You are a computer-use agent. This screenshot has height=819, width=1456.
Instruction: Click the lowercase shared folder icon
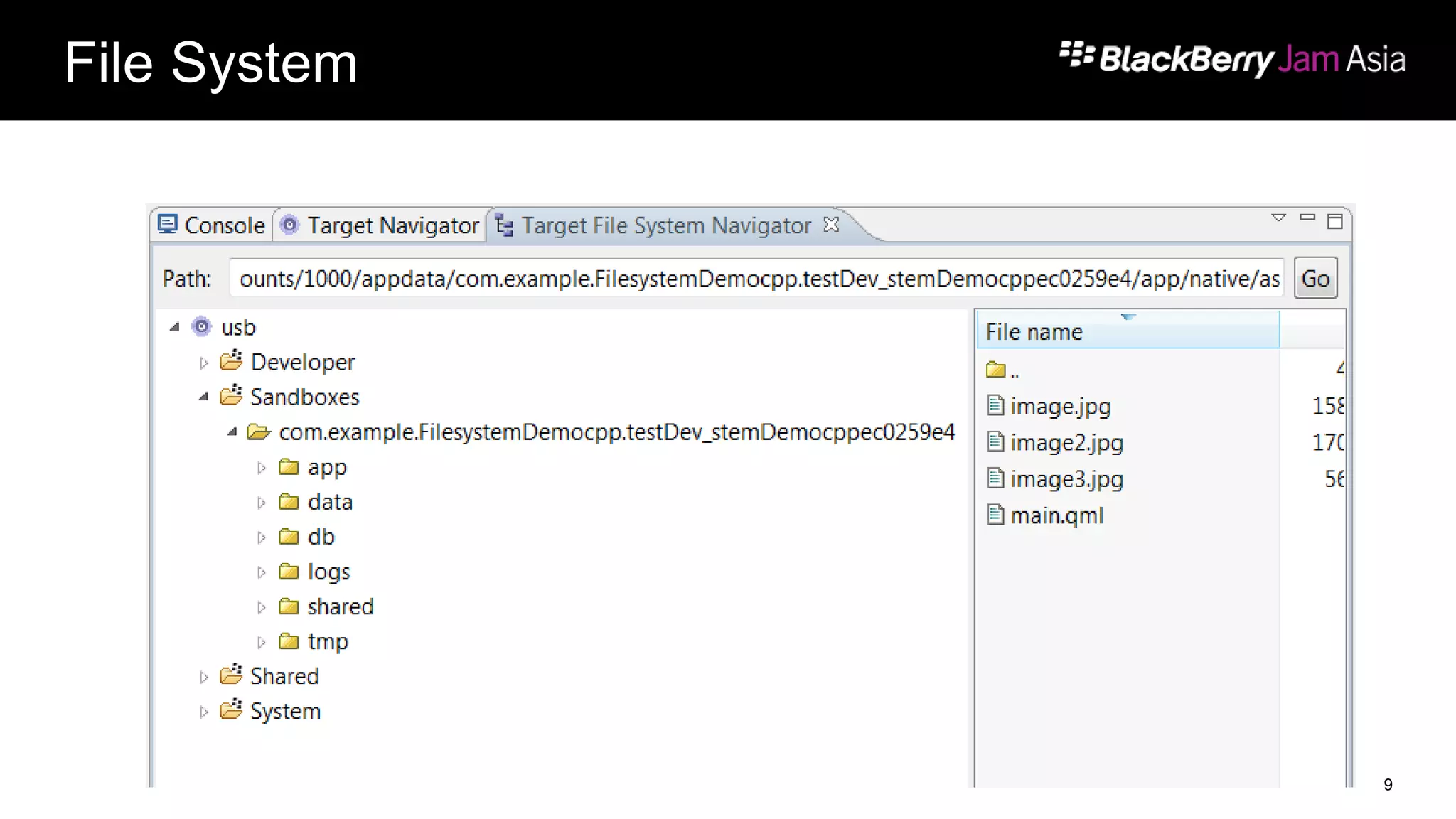click(289, 606)
